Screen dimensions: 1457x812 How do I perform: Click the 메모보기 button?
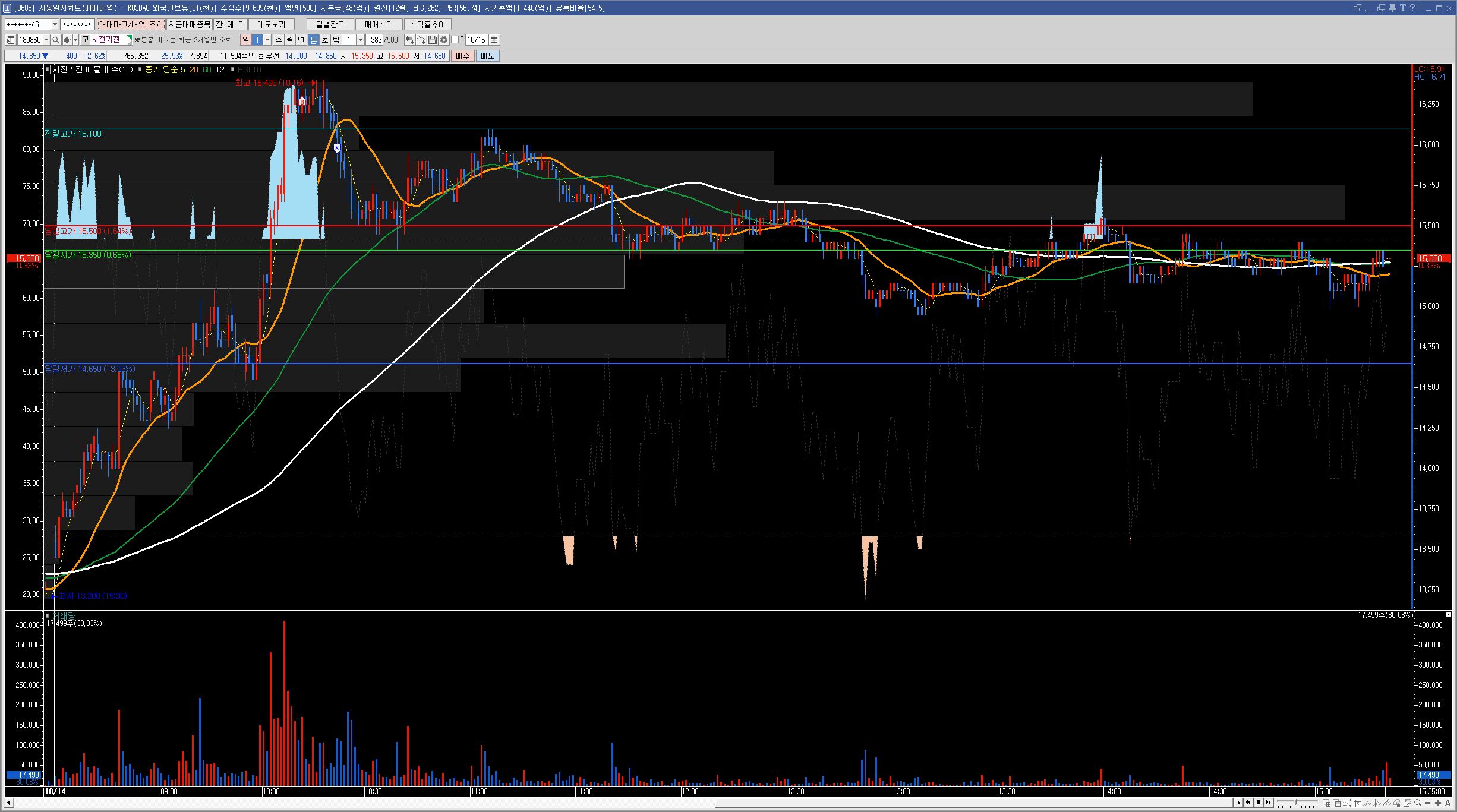point(271,24)
